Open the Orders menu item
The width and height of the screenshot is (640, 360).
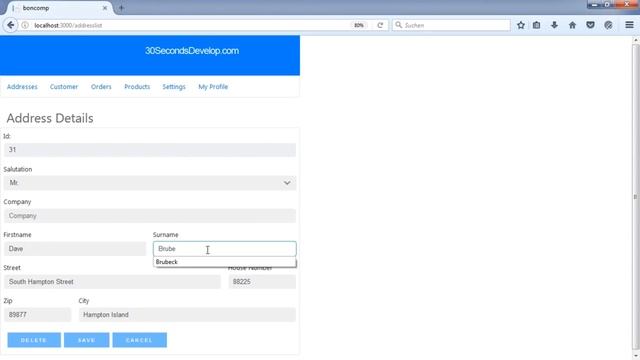[101, 87]
